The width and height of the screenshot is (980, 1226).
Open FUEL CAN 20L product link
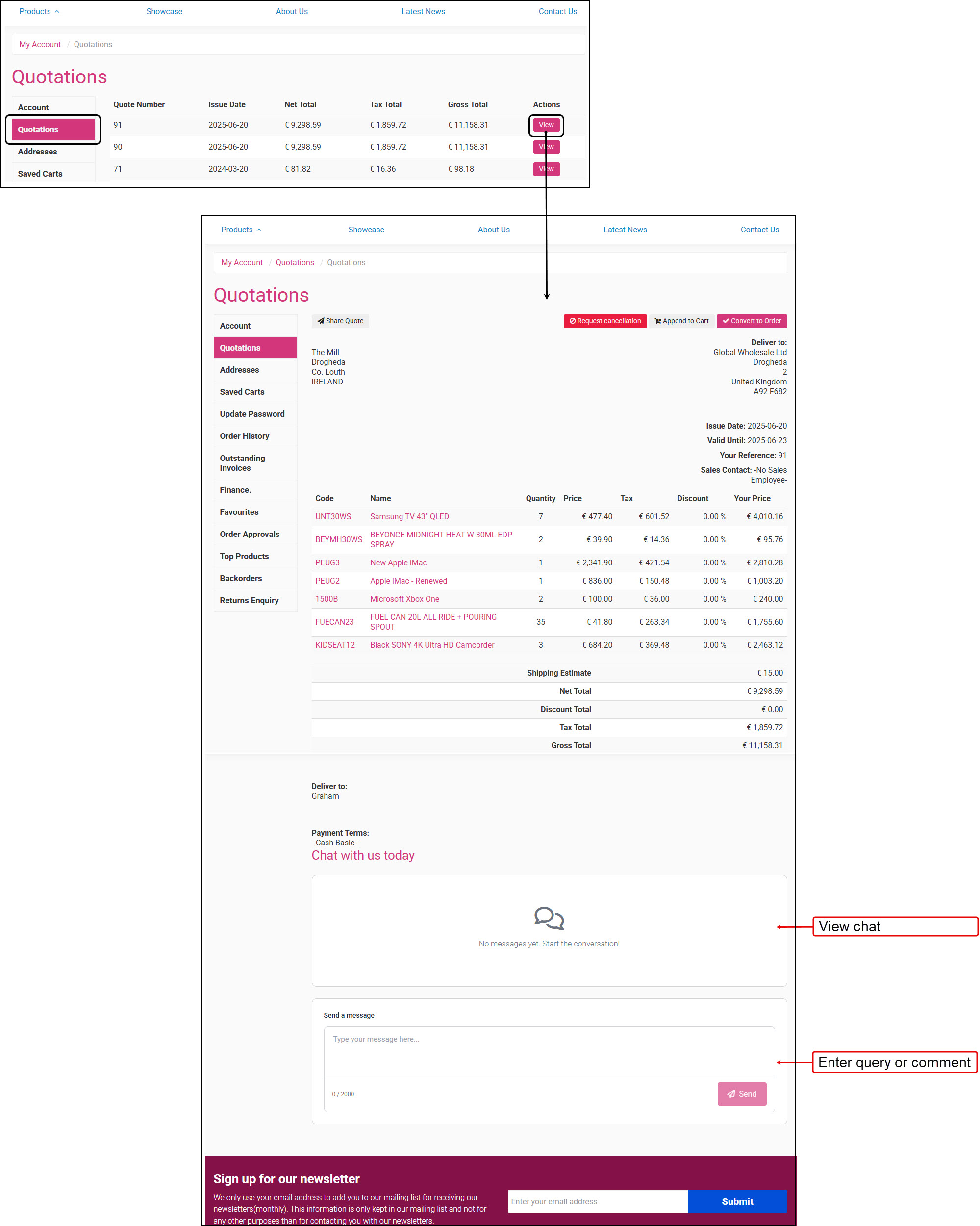point(433,622)
